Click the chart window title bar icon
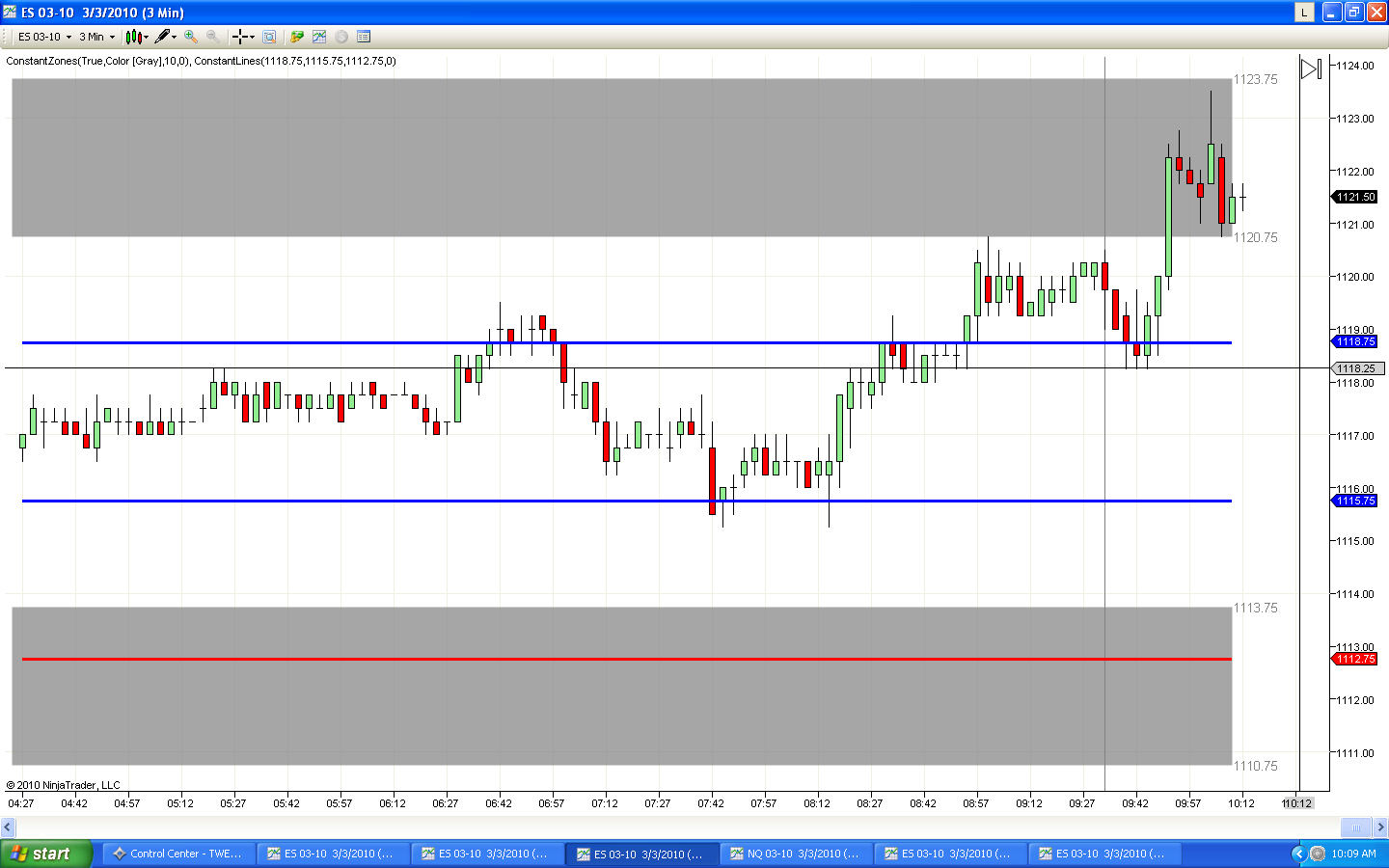 10,12
